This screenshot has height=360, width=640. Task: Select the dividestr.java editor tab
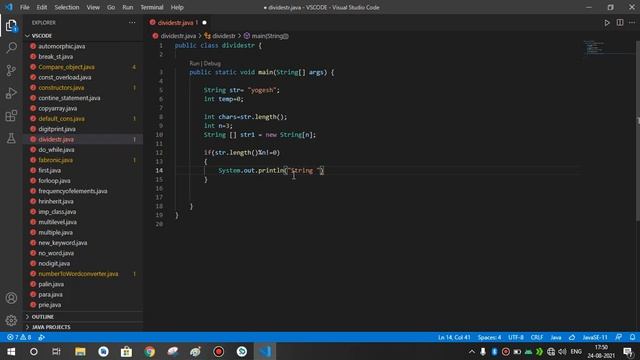[x=178, y=23]
